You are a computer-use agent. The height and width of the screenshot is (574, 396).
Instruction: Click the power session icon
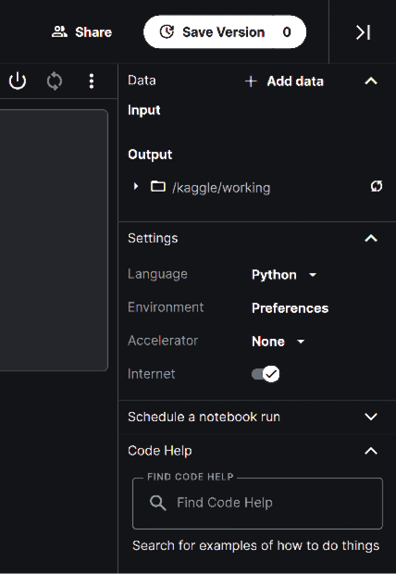pyautogui.click(x=18, y=81)
